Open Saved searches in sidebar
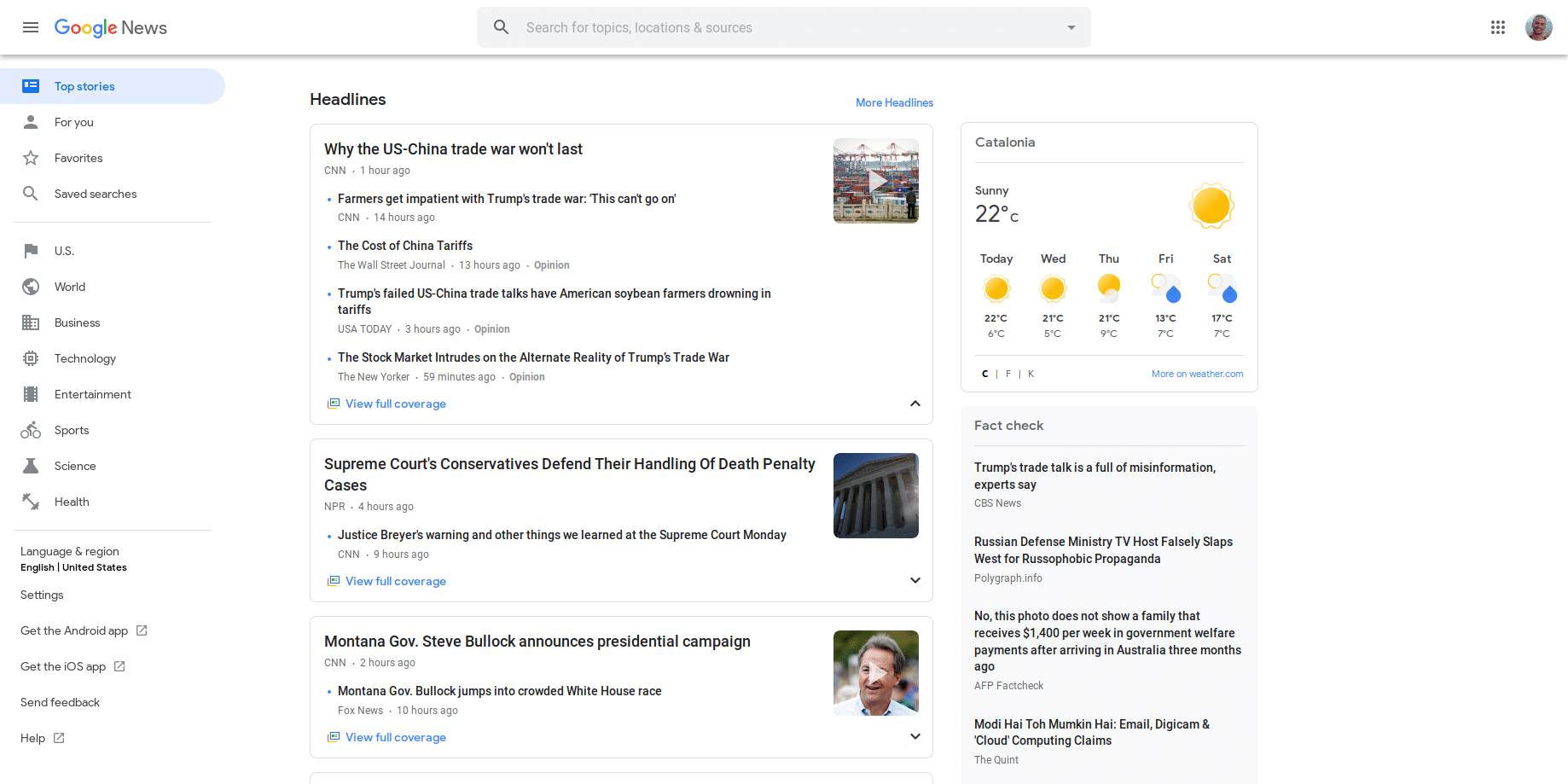The height and width of the screenshot is (784, 1568). click(x=96, y=194)
